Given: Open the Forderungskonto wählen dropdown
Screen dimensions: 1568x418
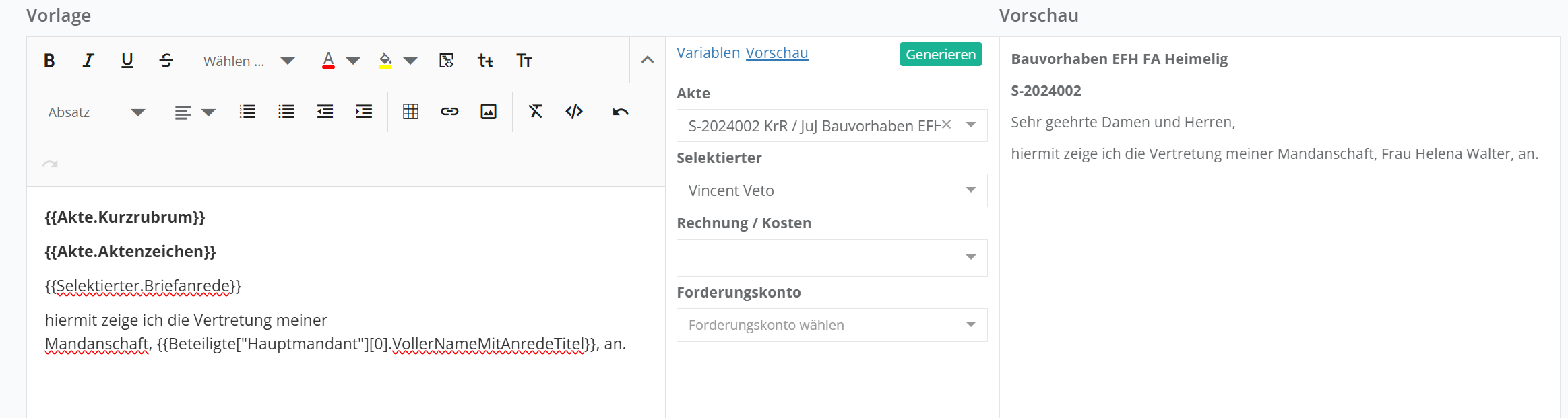Looking at the screenshot, I should coord(832,325).
